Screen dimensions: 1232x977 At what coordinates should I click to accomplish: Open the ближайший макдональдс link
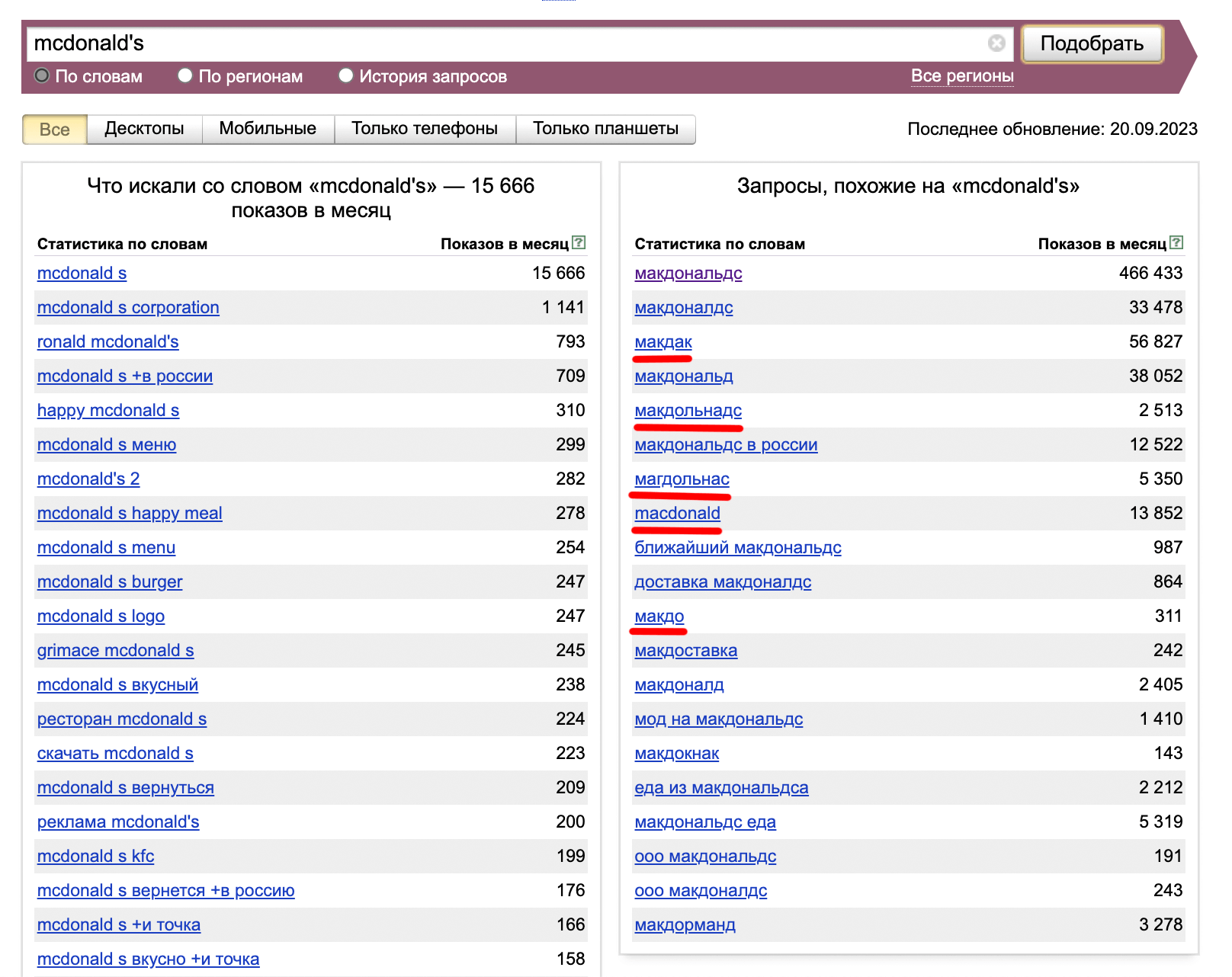point(738,547)
